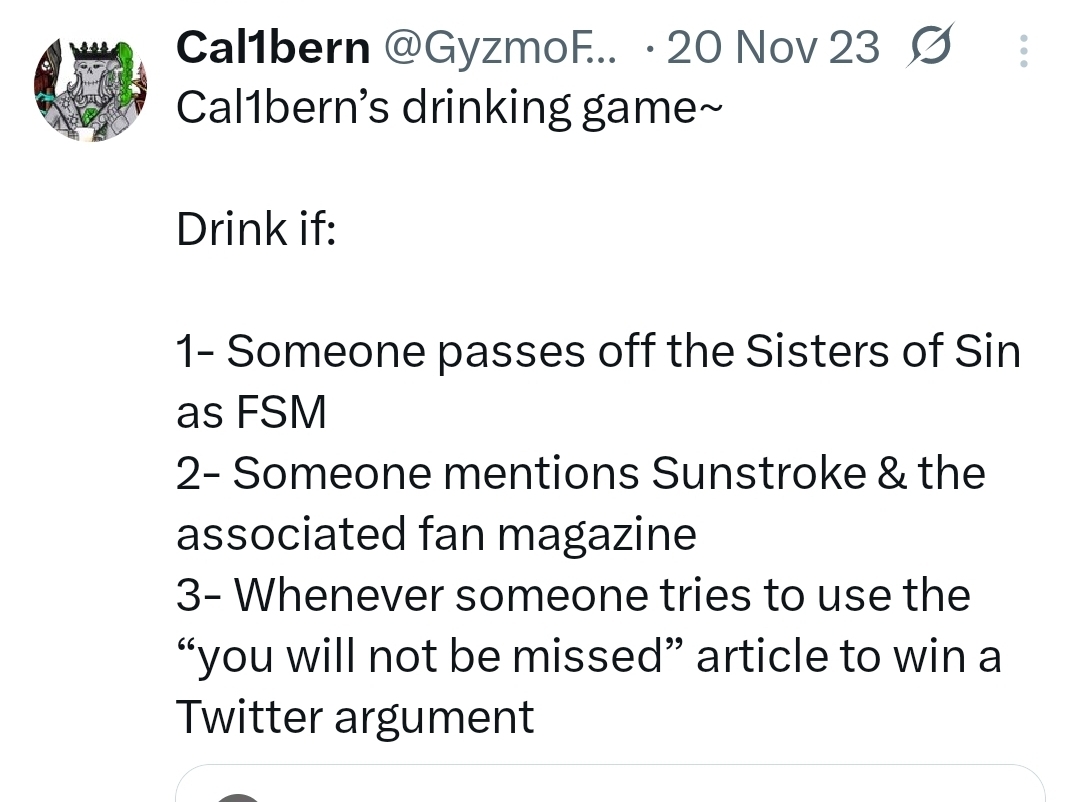The width and height of the screenshot is (1079, 802).
Task: Click the "Drink if:" text
Action: click(x=256, y=230)
